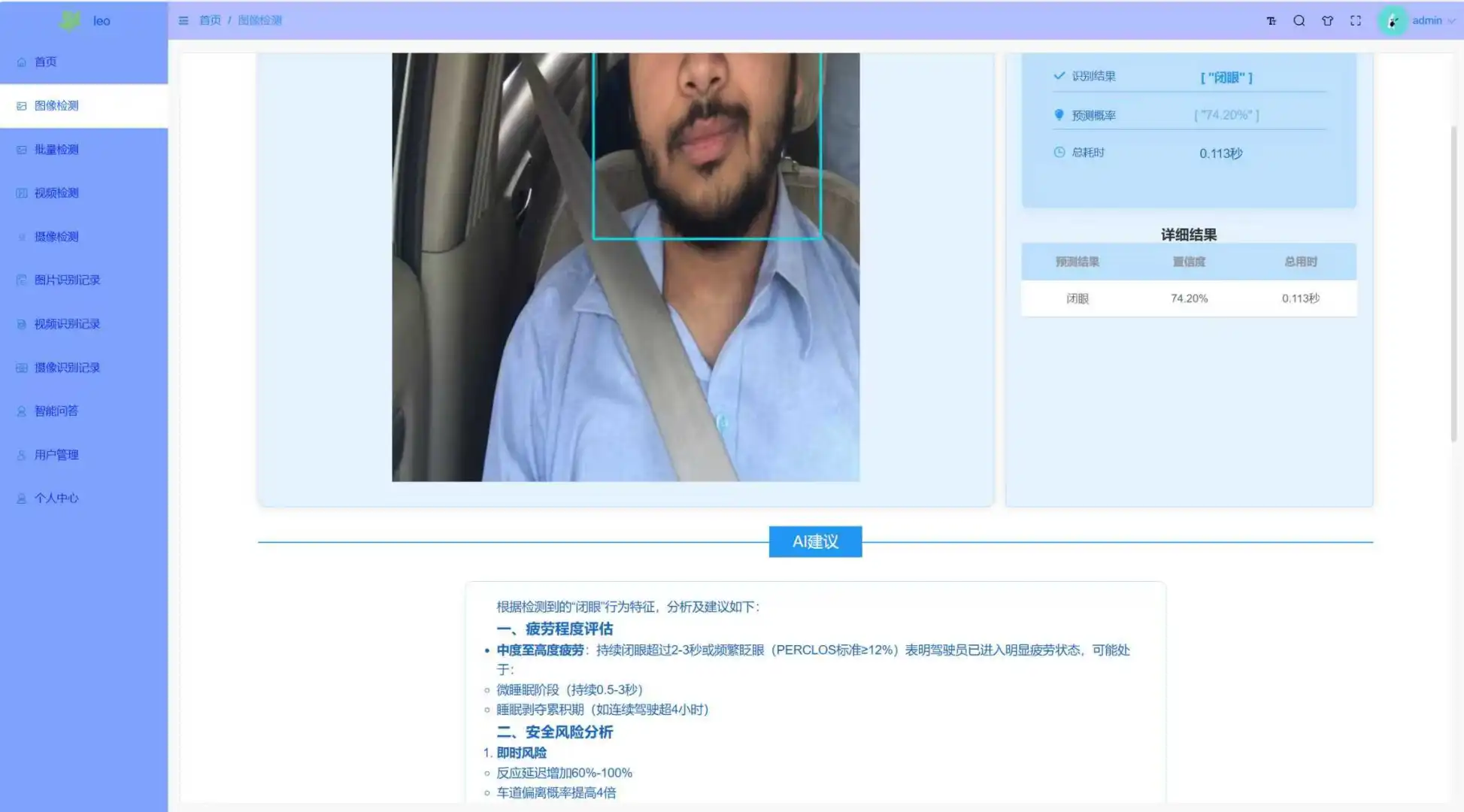Image resolution: width=1464 pixels, height=812 pixels.
Task: Select the 摄像检测 camera detection icon
Action: pos(21,236)
